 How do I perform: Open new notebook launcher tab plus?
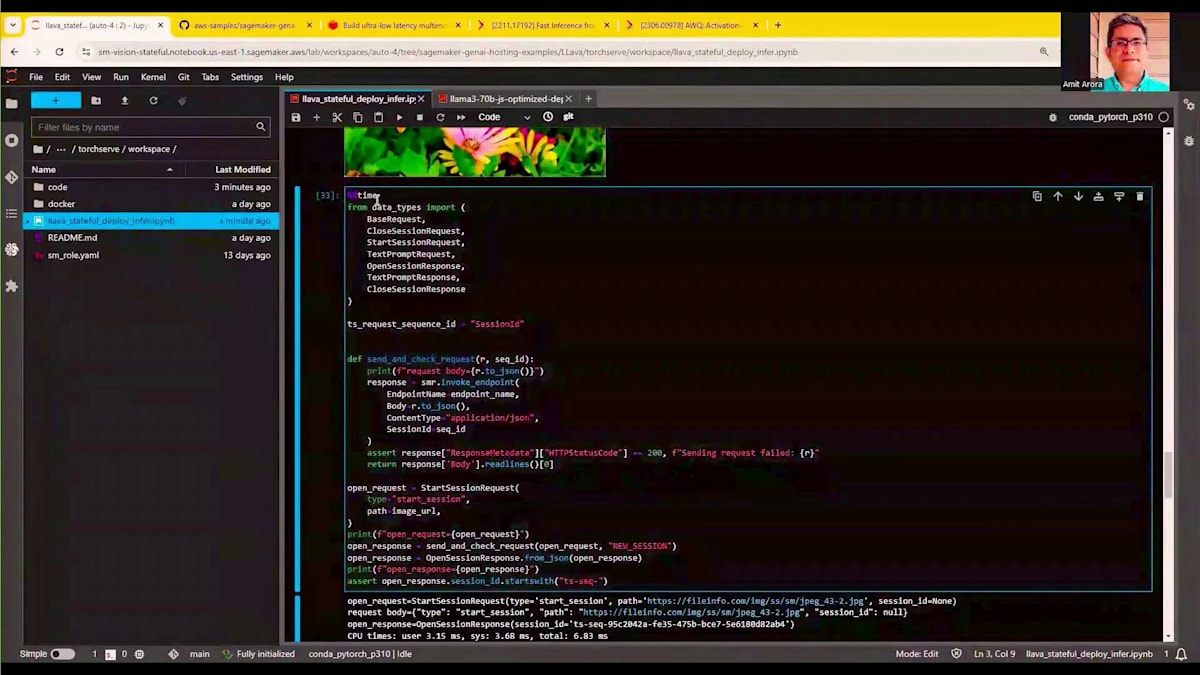[x=589, y=99]
